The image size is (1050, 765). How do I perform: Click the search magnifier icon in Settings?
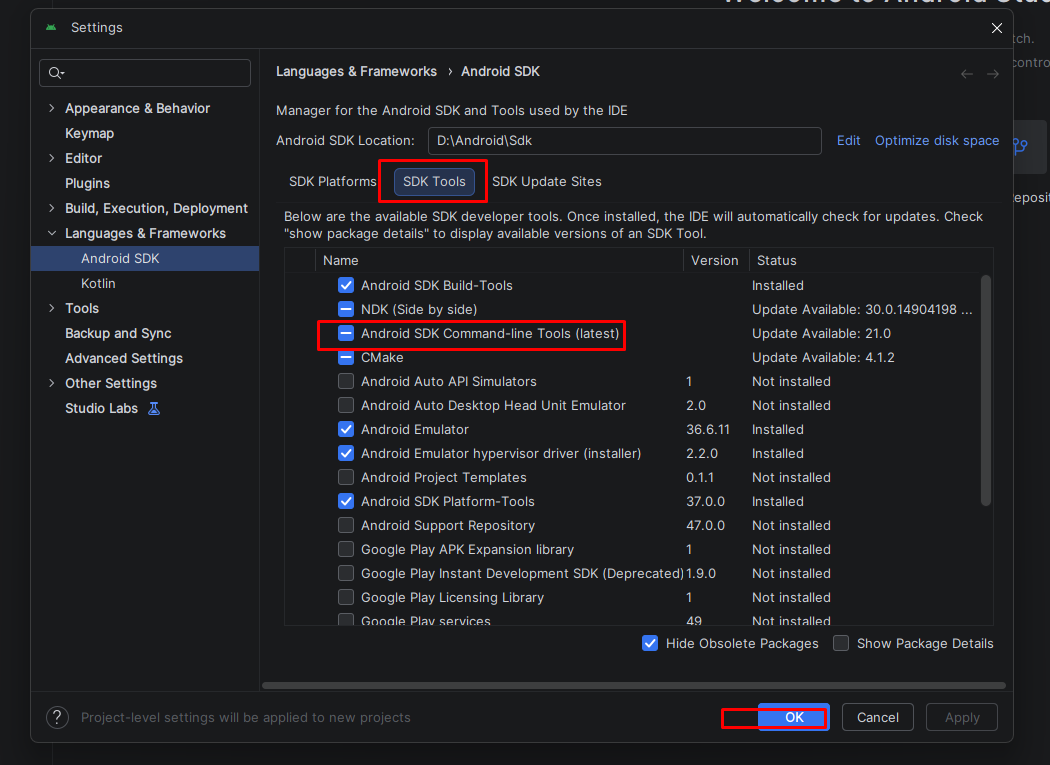[x=56, y=73]
